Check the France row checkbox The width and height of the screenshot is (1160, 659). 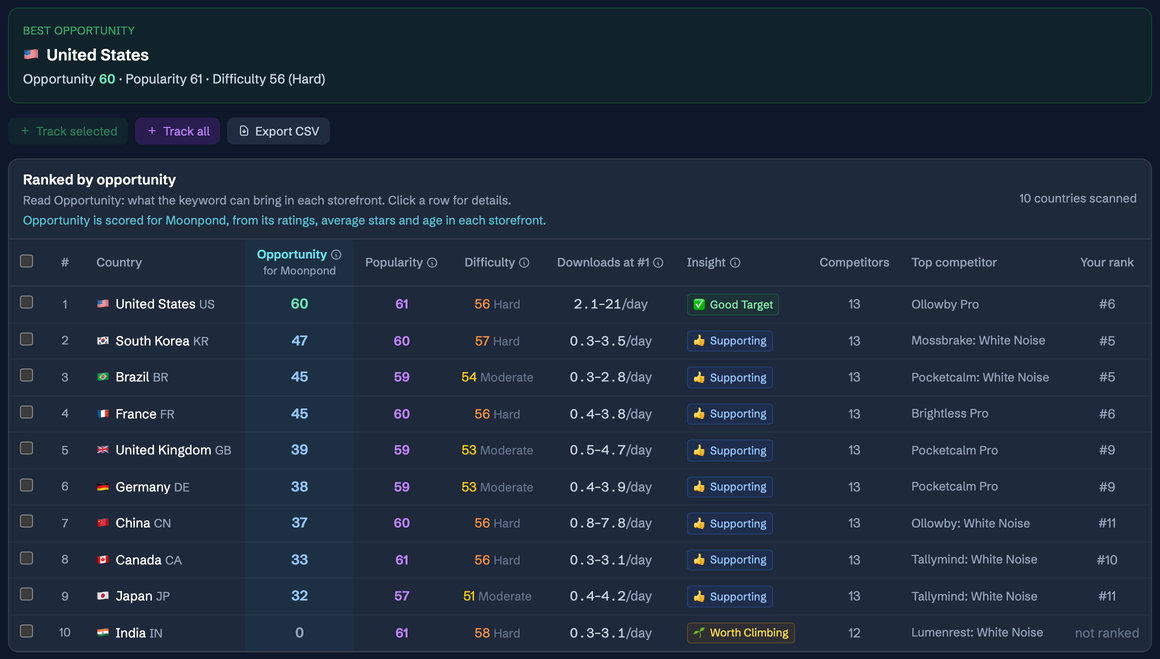27,412
